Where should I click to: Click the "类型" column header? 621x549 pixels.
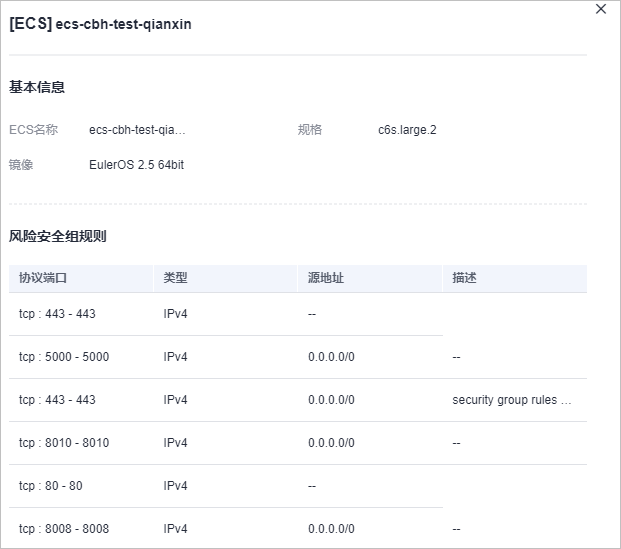point(176,278)
